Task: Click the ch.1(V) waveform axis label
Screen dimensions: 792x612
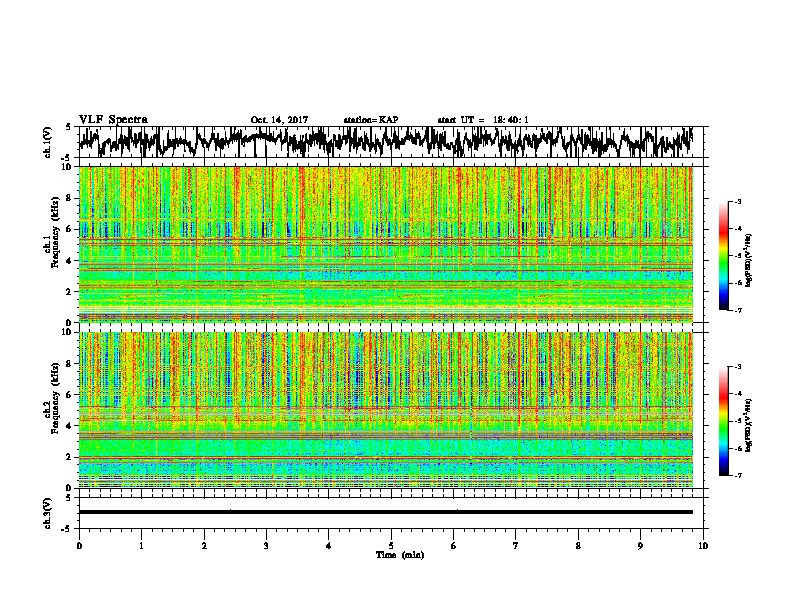Action: click(x=47, y=142)
